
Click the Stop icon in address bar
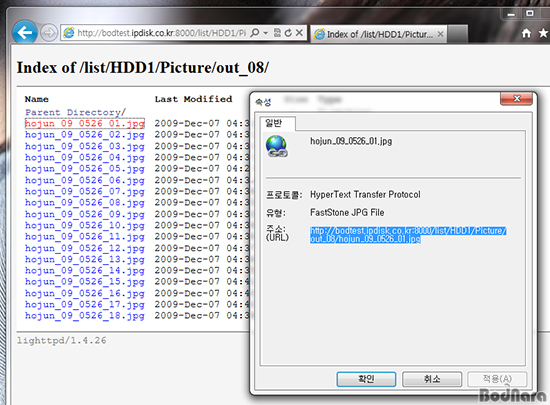299,33
